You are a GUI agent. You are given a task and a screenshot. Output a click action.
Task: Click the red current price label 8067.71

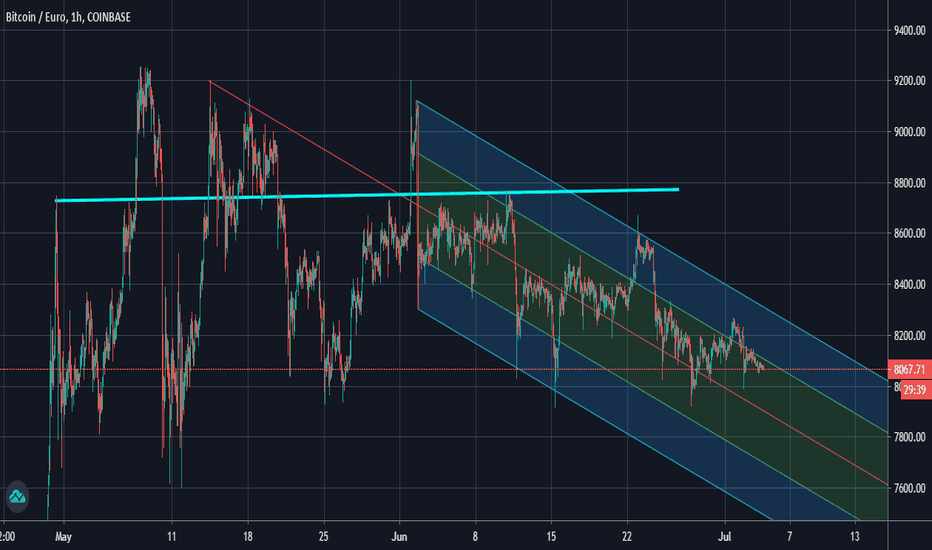909,369
